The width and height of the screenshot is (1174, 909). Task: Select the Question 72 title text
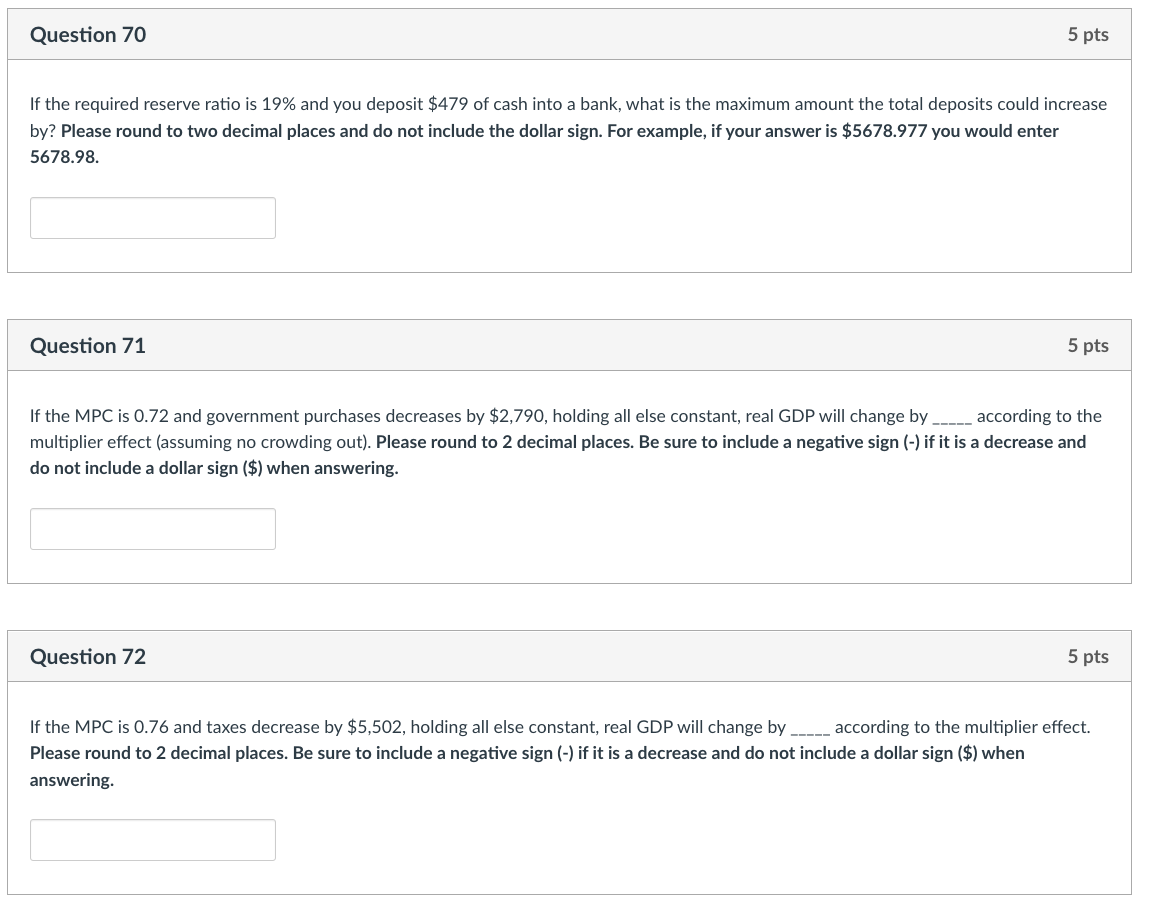pos(88,656)
